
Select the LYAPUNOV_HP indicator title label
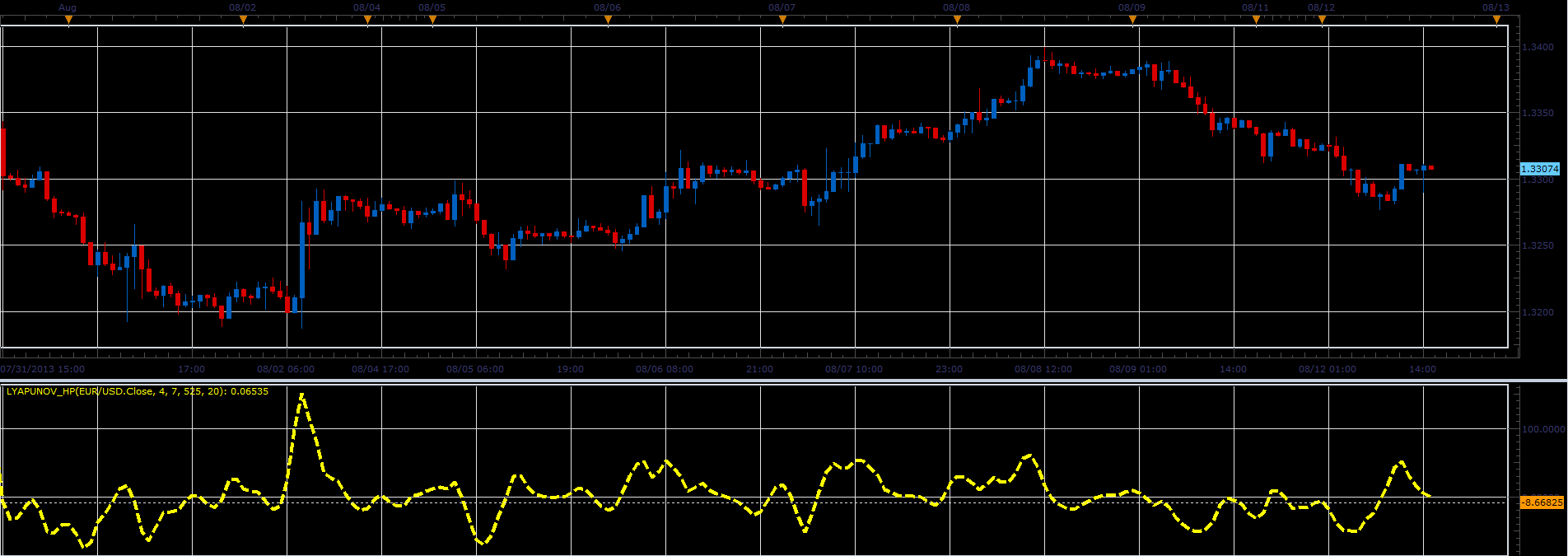[138, 391]
